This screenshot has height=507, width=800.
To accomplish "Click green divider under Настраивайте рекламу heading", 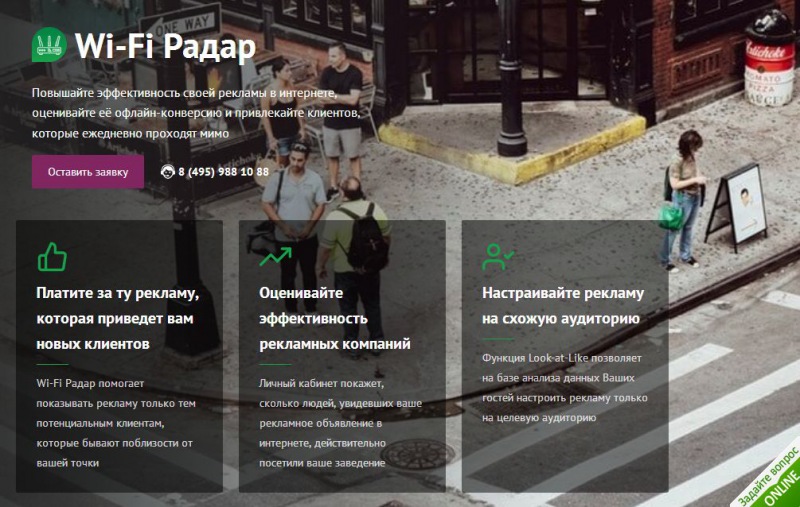I will 498,339.
